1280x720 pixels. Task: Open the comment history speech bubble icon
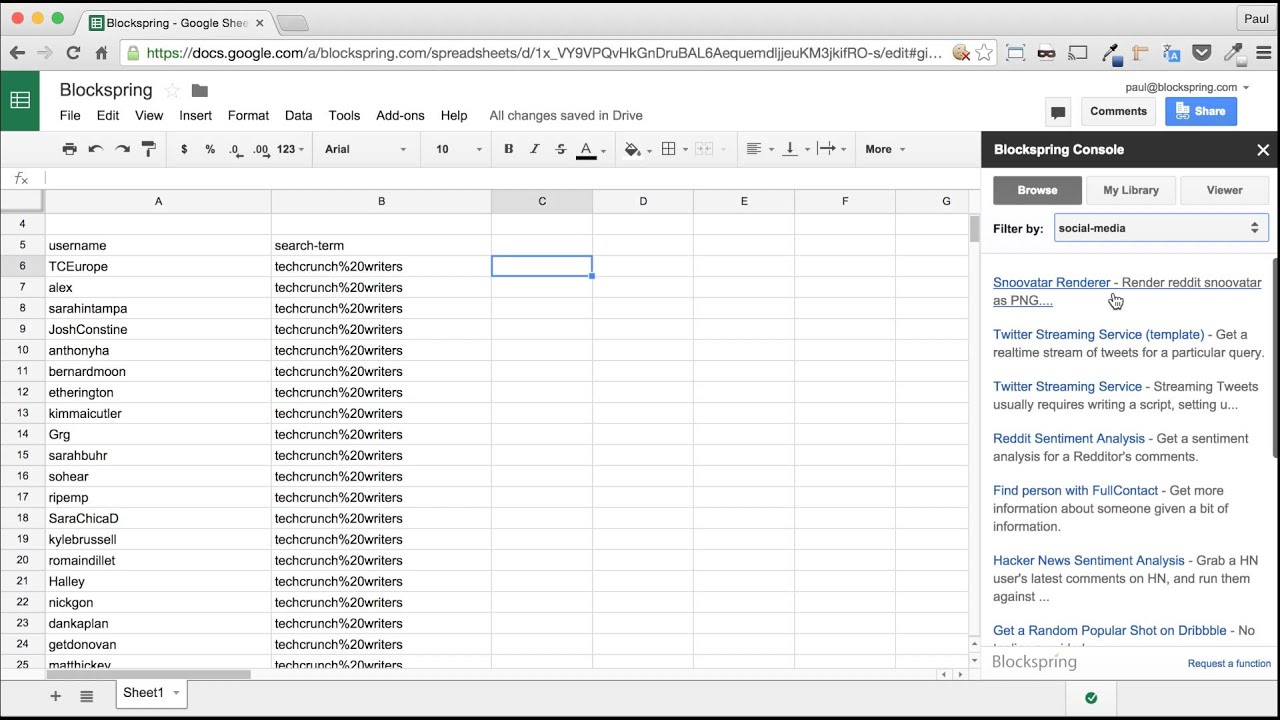(x=1057, y=112)
